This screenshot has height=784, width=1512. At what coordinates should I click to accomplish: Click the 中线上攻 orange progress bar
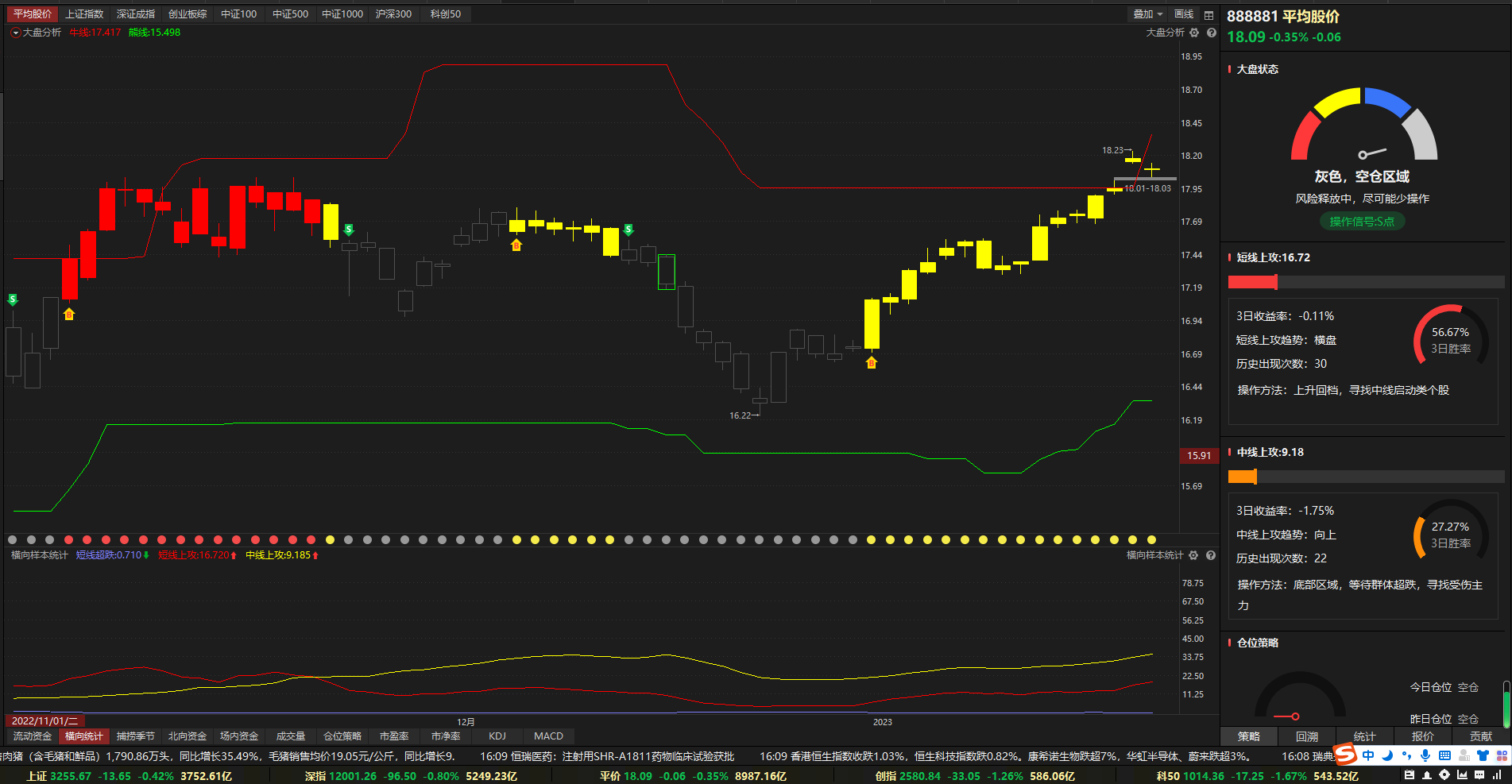click(1243, 477)
